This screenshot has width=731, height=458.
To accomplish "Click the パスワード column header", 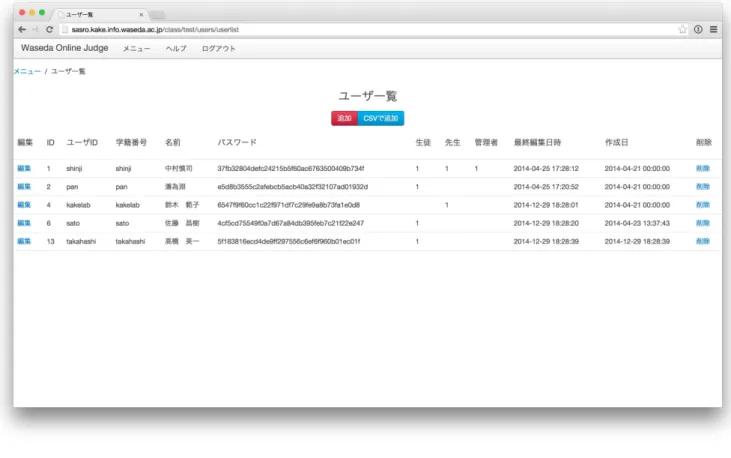I will [x=237, y=142].
